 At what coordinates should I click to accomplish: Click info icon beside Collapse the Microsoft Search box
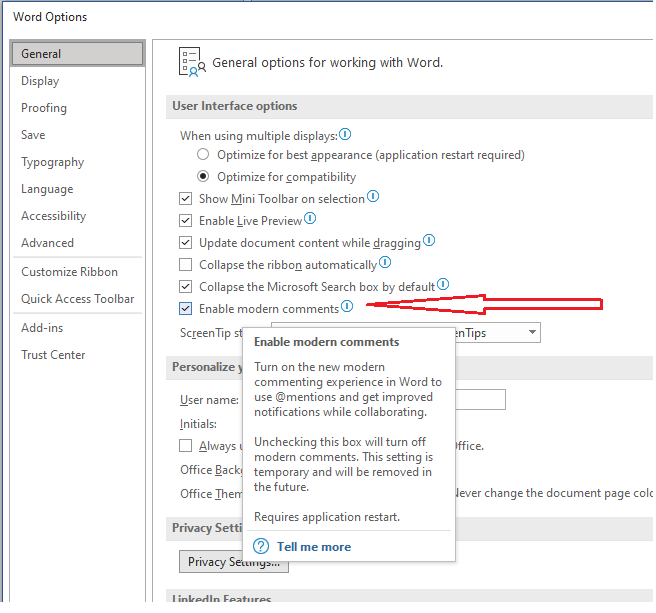point(443,285)
